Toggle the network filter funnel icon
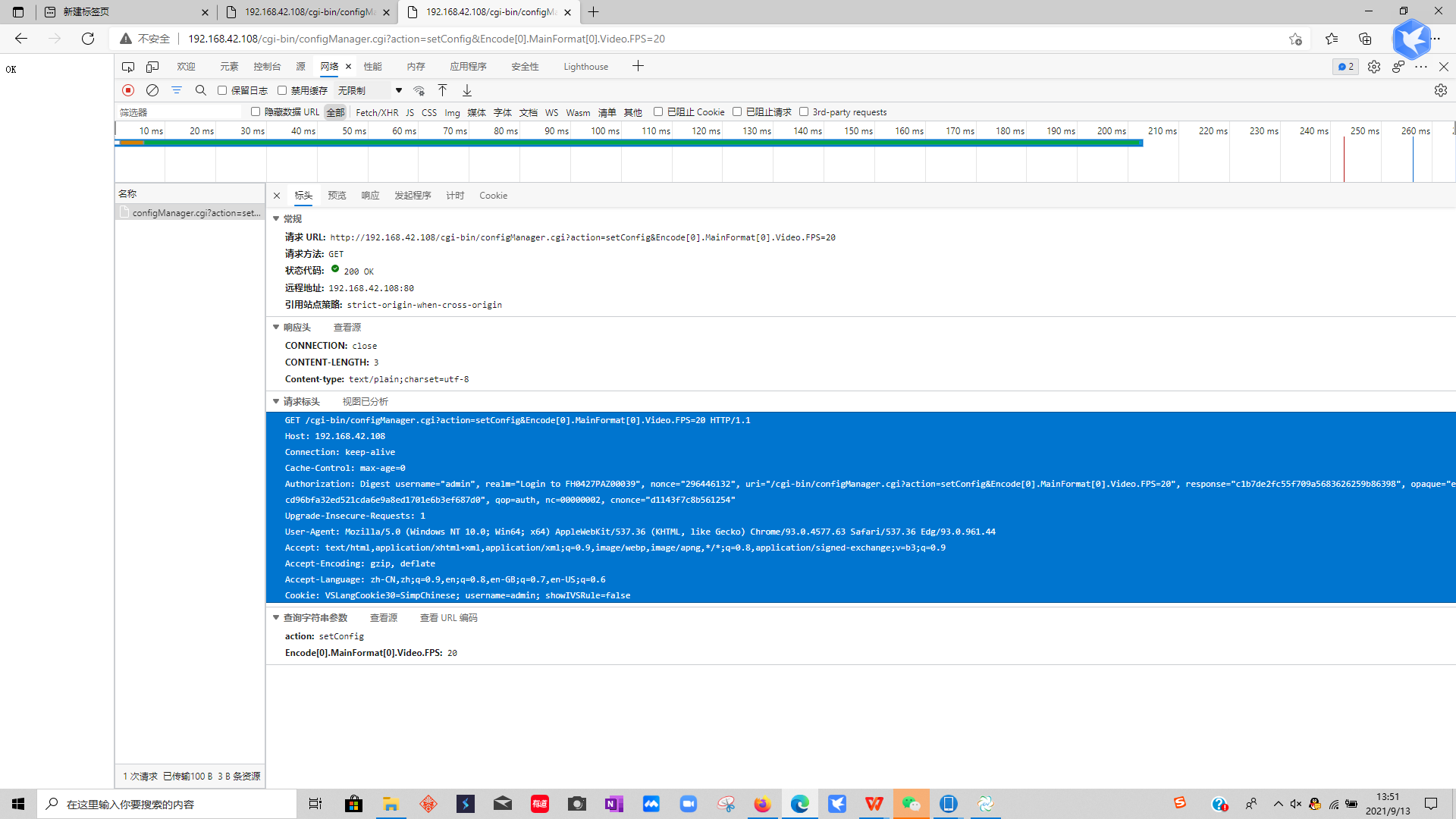1456x819 pixels. tap(177, 90)
